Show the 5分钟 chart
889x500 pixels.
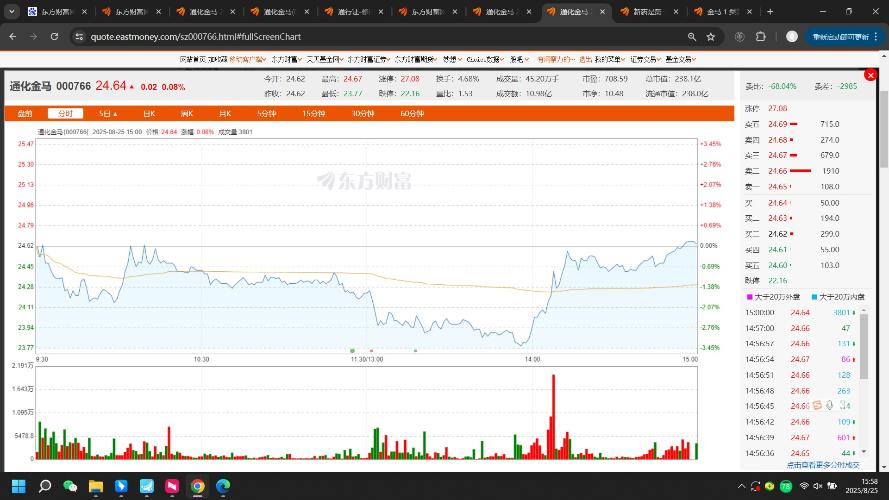pyautogui.click(x=266, y=113)
